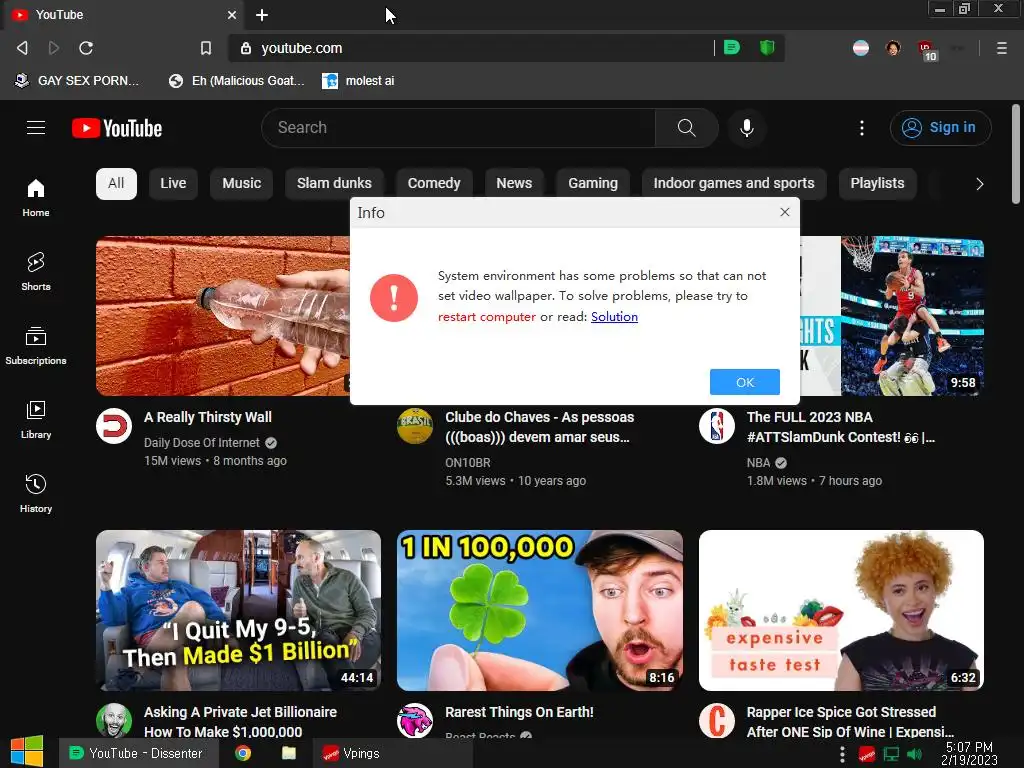
Task: Click the YouTube logo
Action: [117, 128]
